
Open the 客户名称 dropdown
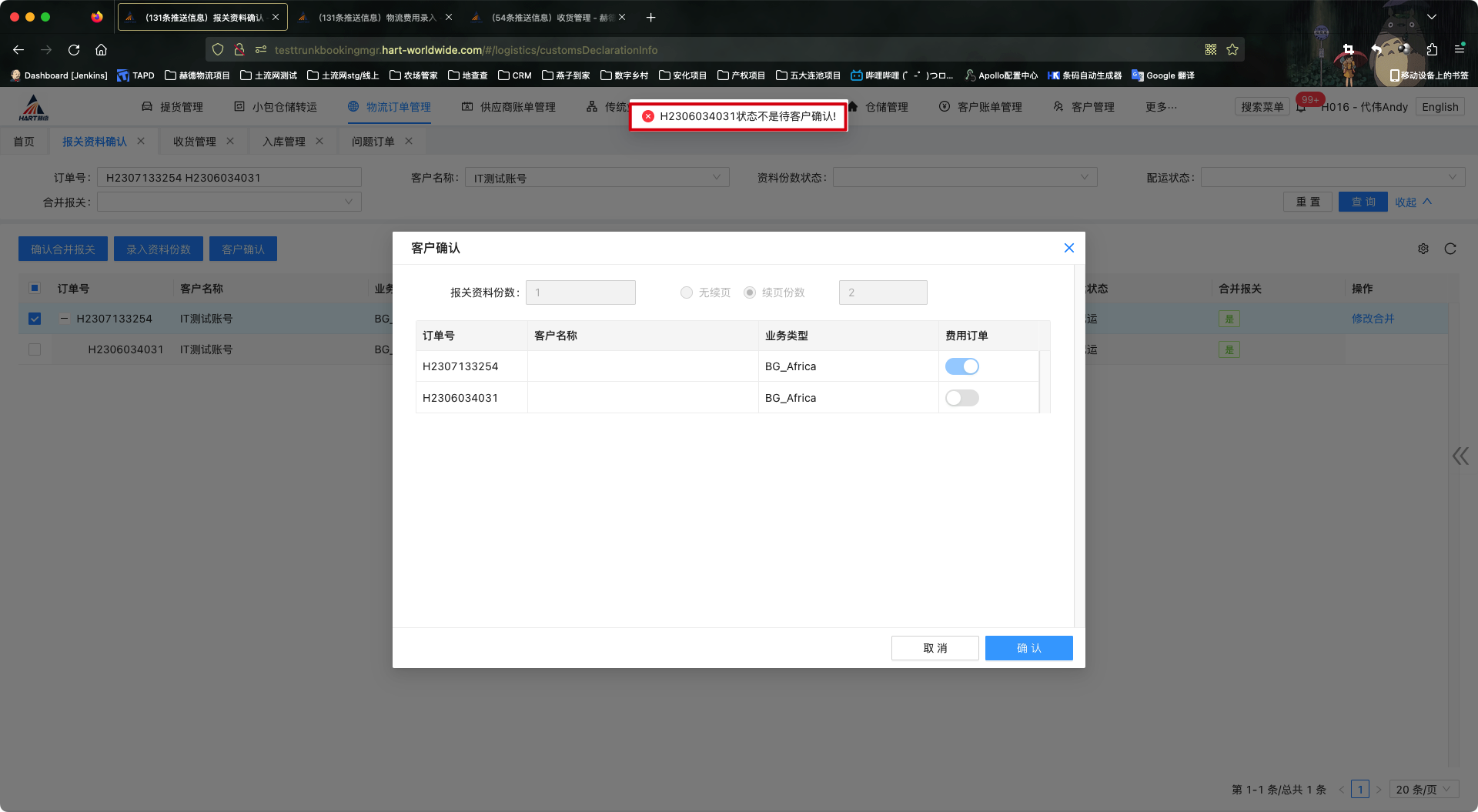(x=597, y=178)
